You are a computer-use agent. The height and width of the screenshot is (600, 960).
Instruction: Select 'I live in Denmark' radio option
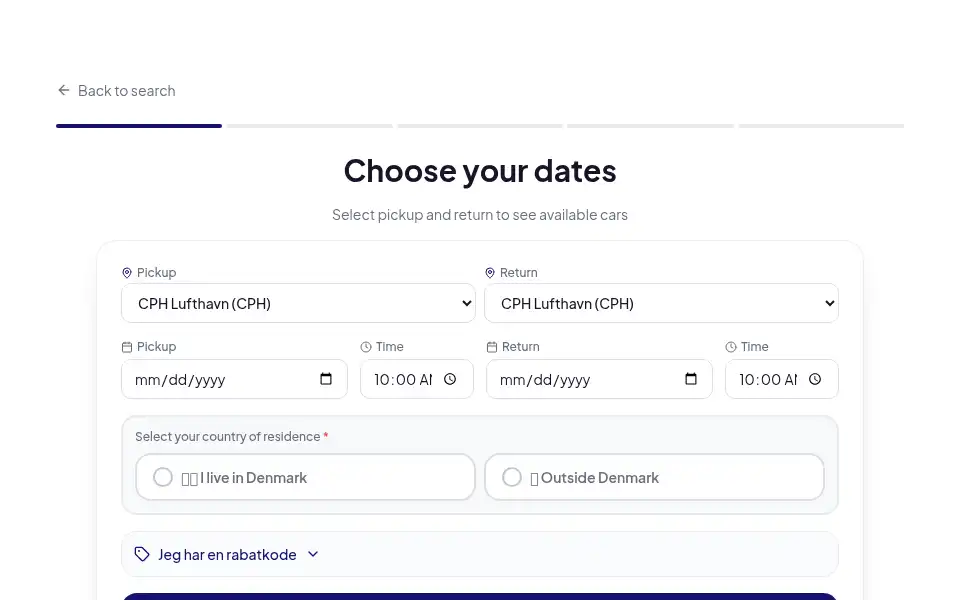306,477
